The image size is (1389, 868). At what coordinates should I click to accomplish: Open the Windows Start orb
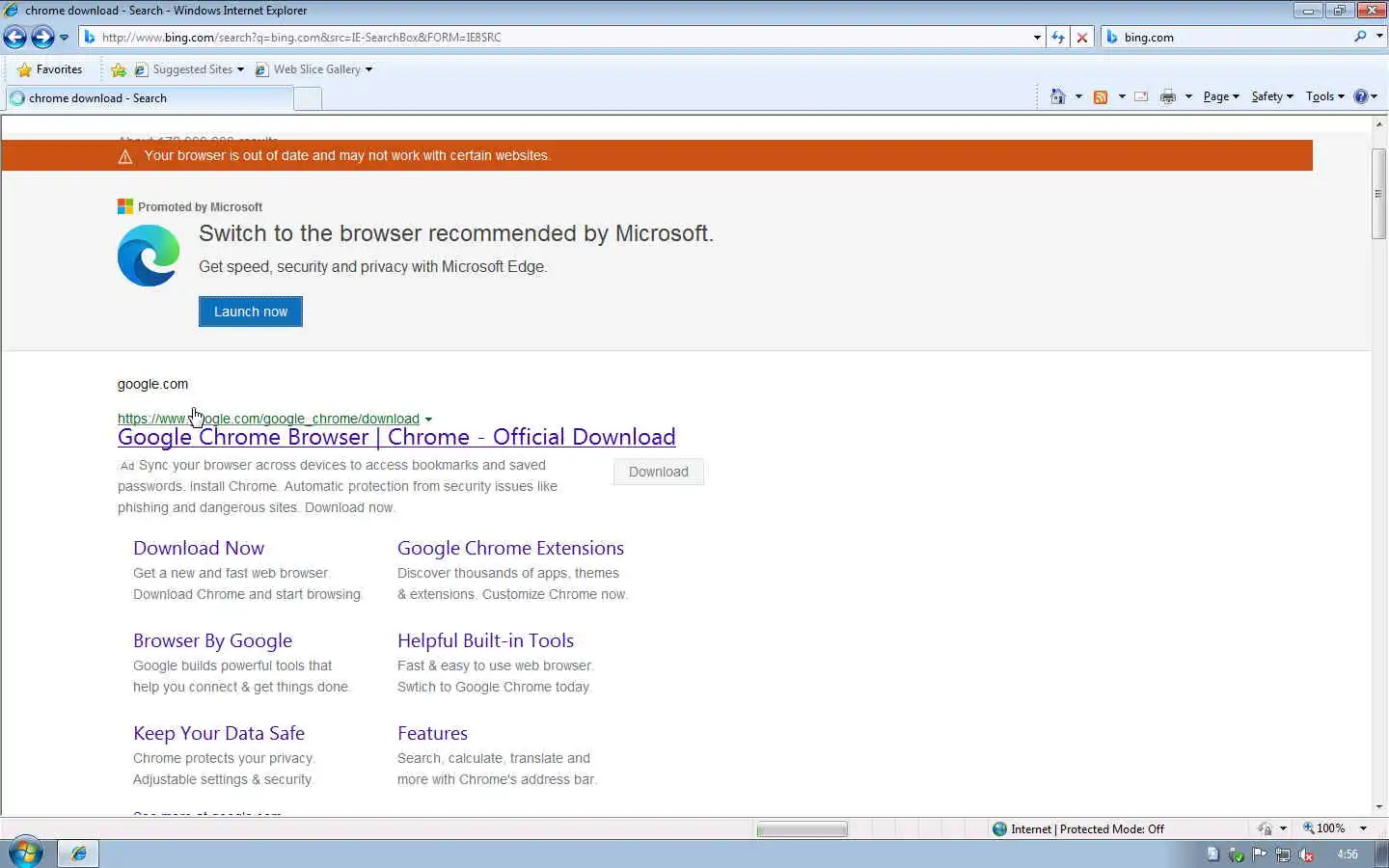click(25, 853)
